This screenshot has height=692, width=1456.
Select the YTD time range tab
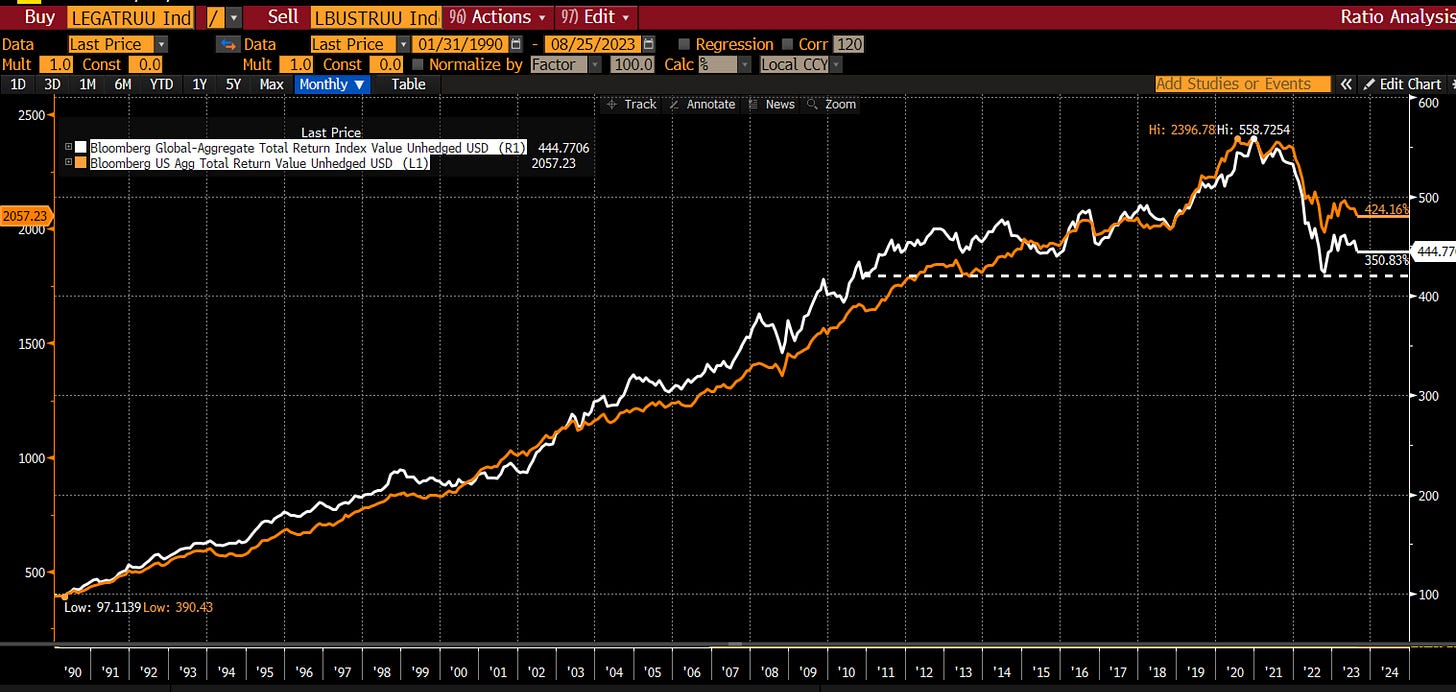tap(161, 84)
